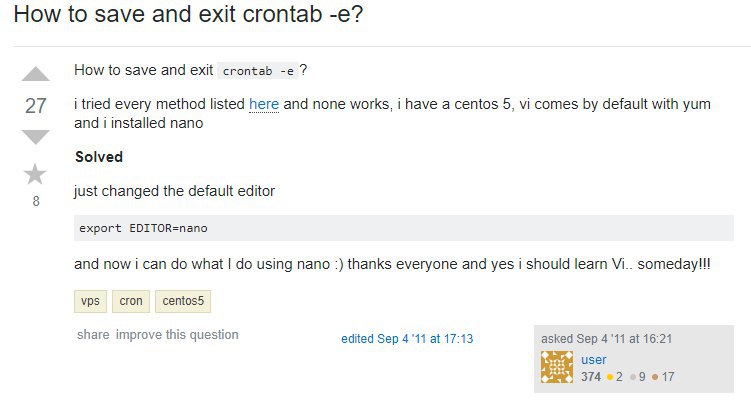Downvote the crontab question
The width and height of the screenshot is (751, 400).
tap(36, 136)
